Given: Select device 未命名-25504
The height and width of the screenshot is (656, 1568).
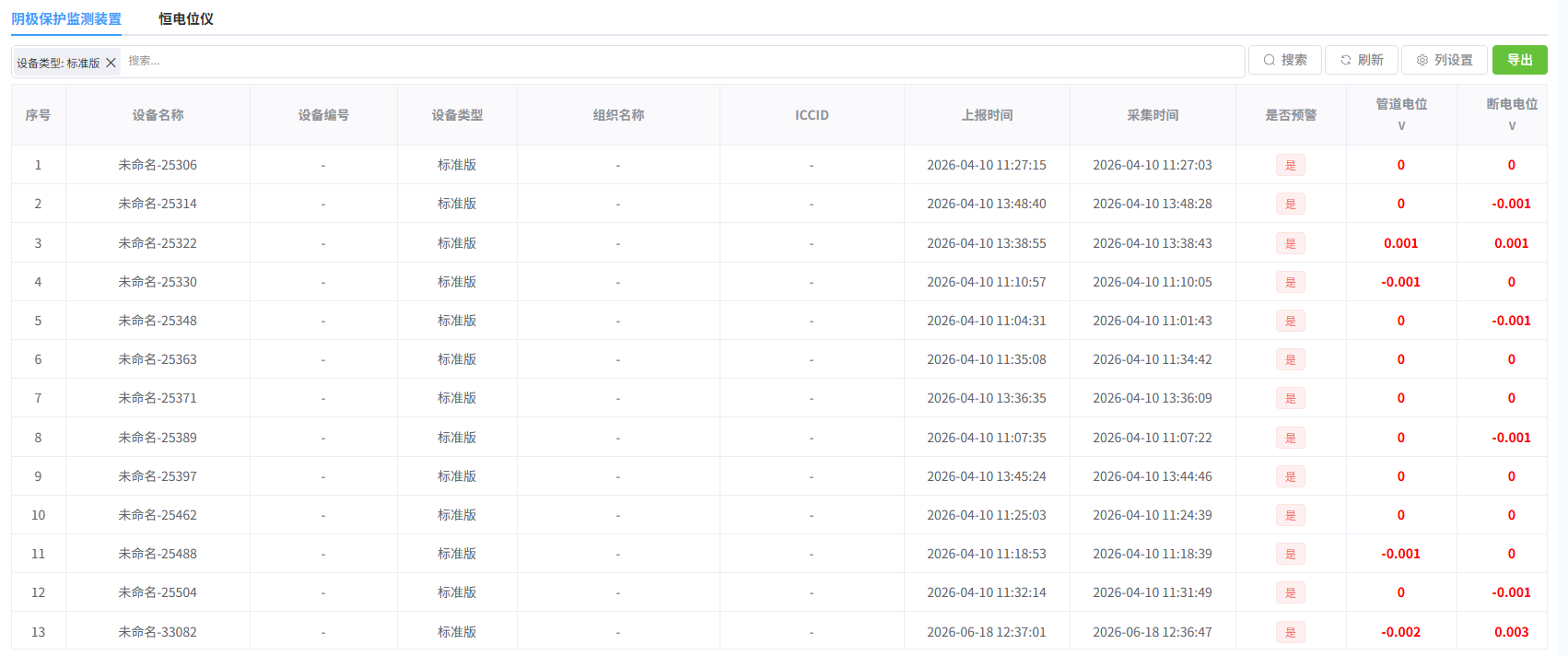Looking at the screenshot, I should click(158, 592).
